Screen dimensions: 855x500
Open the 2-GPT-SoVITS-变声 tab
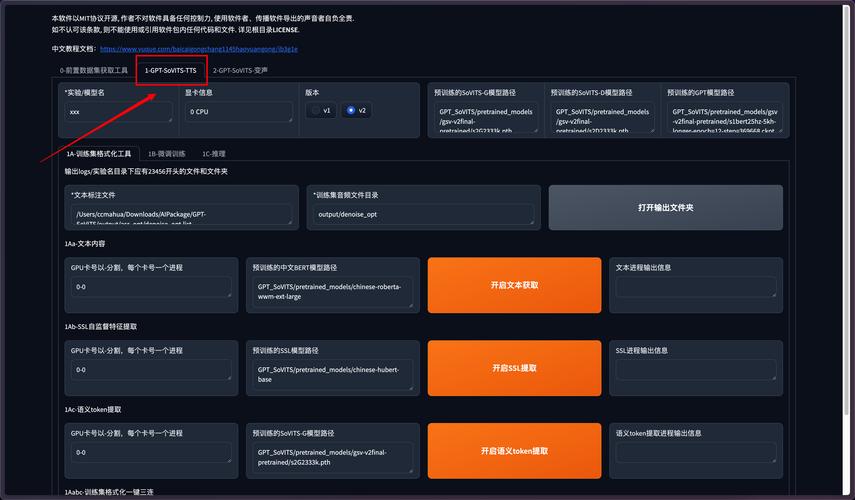[240, 70]
